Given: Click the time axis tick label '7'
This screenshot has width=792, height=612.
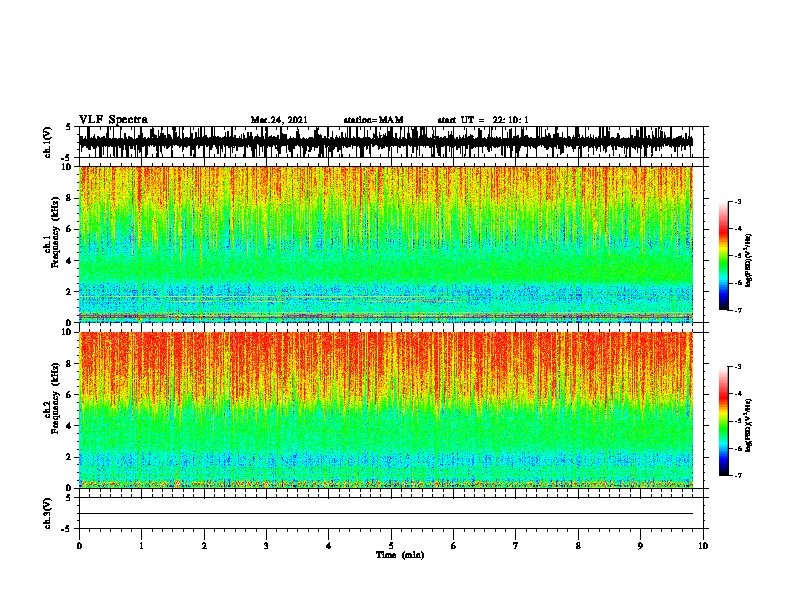Looking at the screenshot, I should pyautogui.click(x=516, y=546).
